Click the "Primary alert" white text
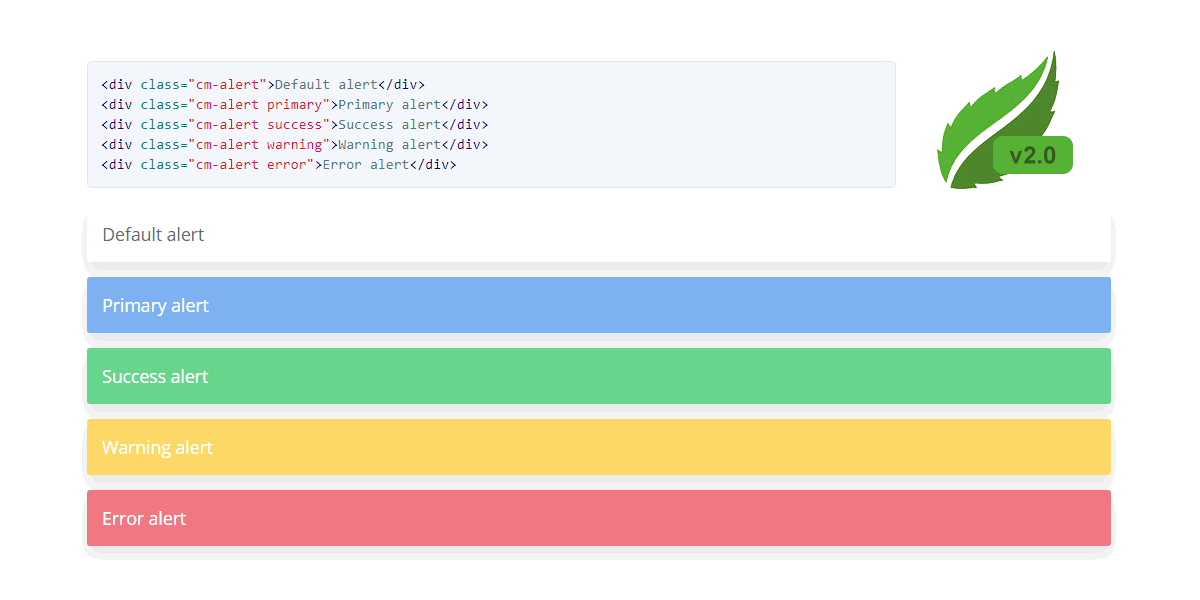The image size is (1200, 600). coord(155,306)
